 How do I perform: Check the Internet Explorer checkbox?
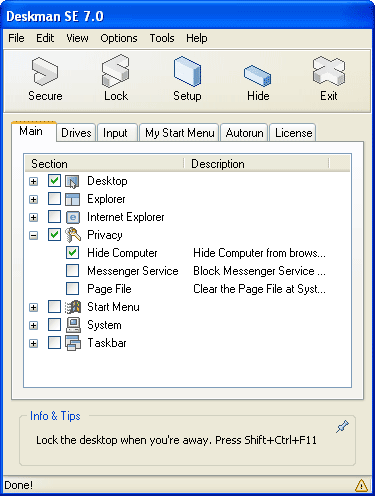[54, 217]
